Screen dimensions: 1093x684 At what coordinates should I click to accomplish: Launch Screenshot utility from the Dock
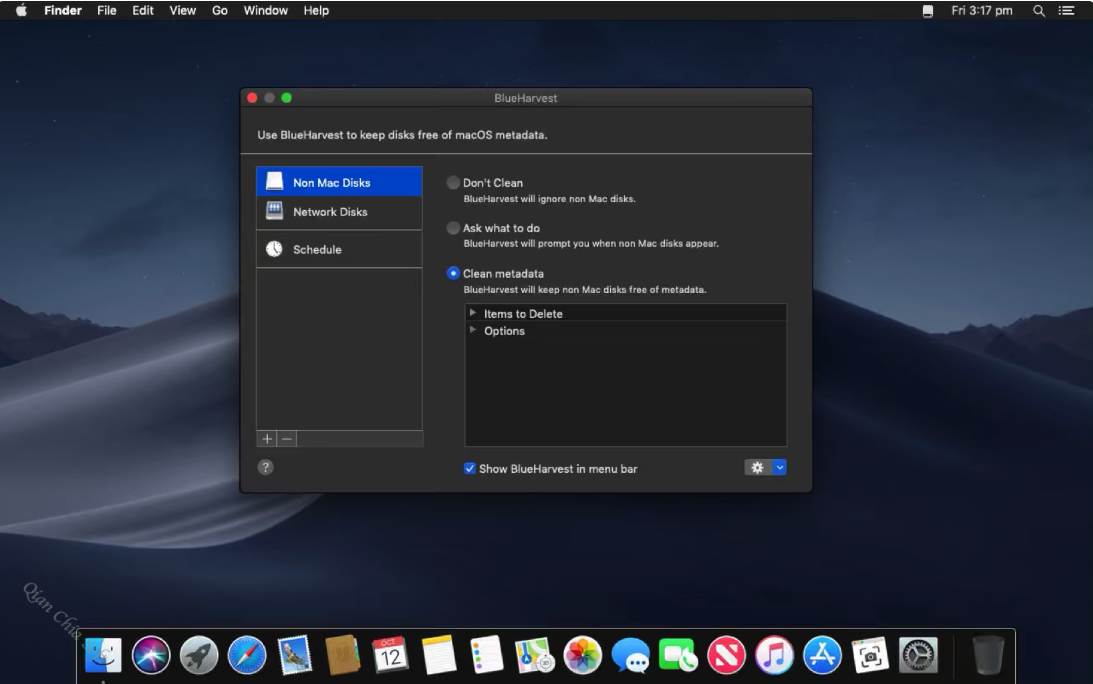click(870, 655)
